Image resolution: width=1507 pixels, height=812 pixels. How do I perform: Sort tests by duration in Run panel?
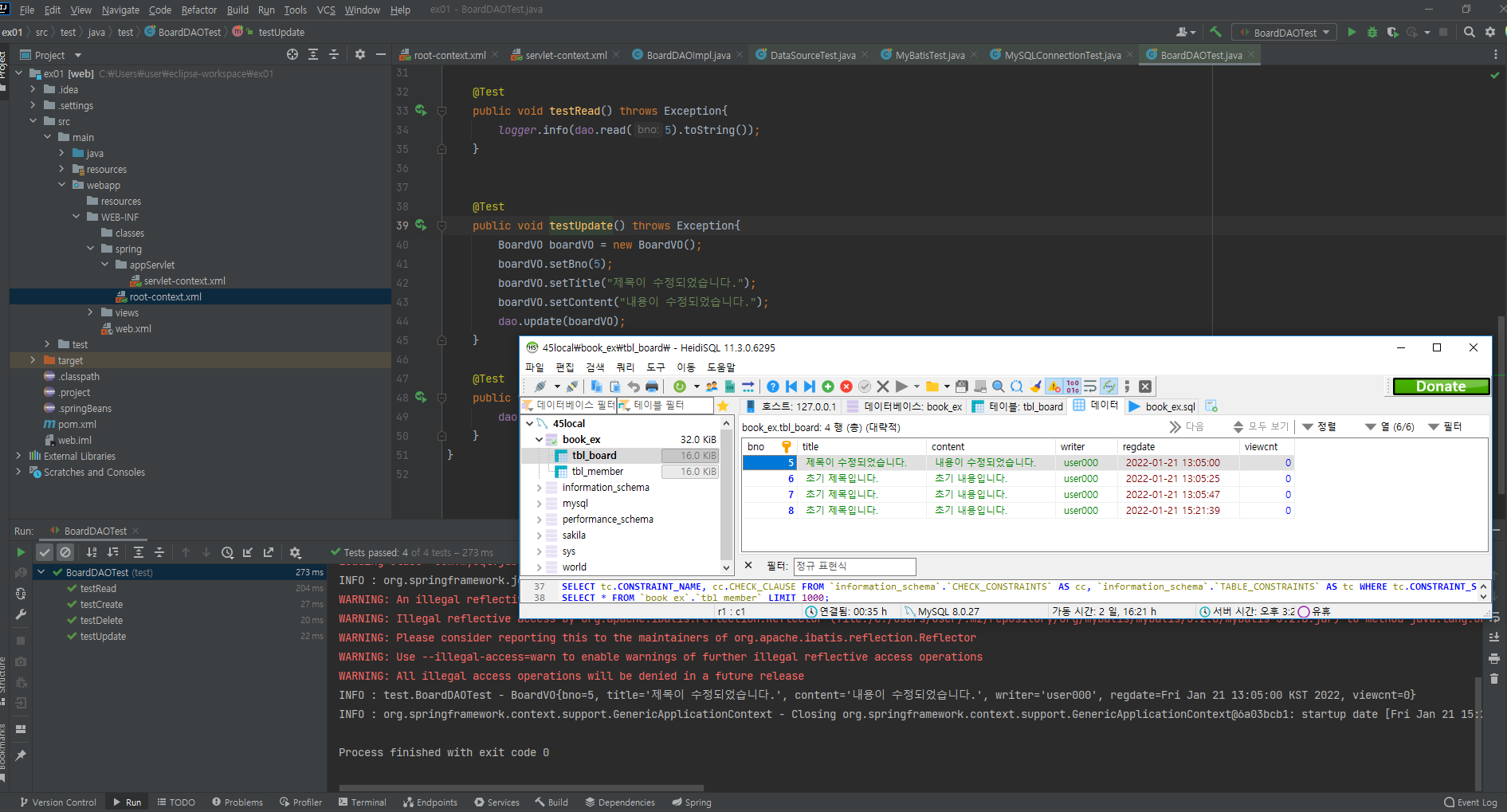[x=112, y=552]
